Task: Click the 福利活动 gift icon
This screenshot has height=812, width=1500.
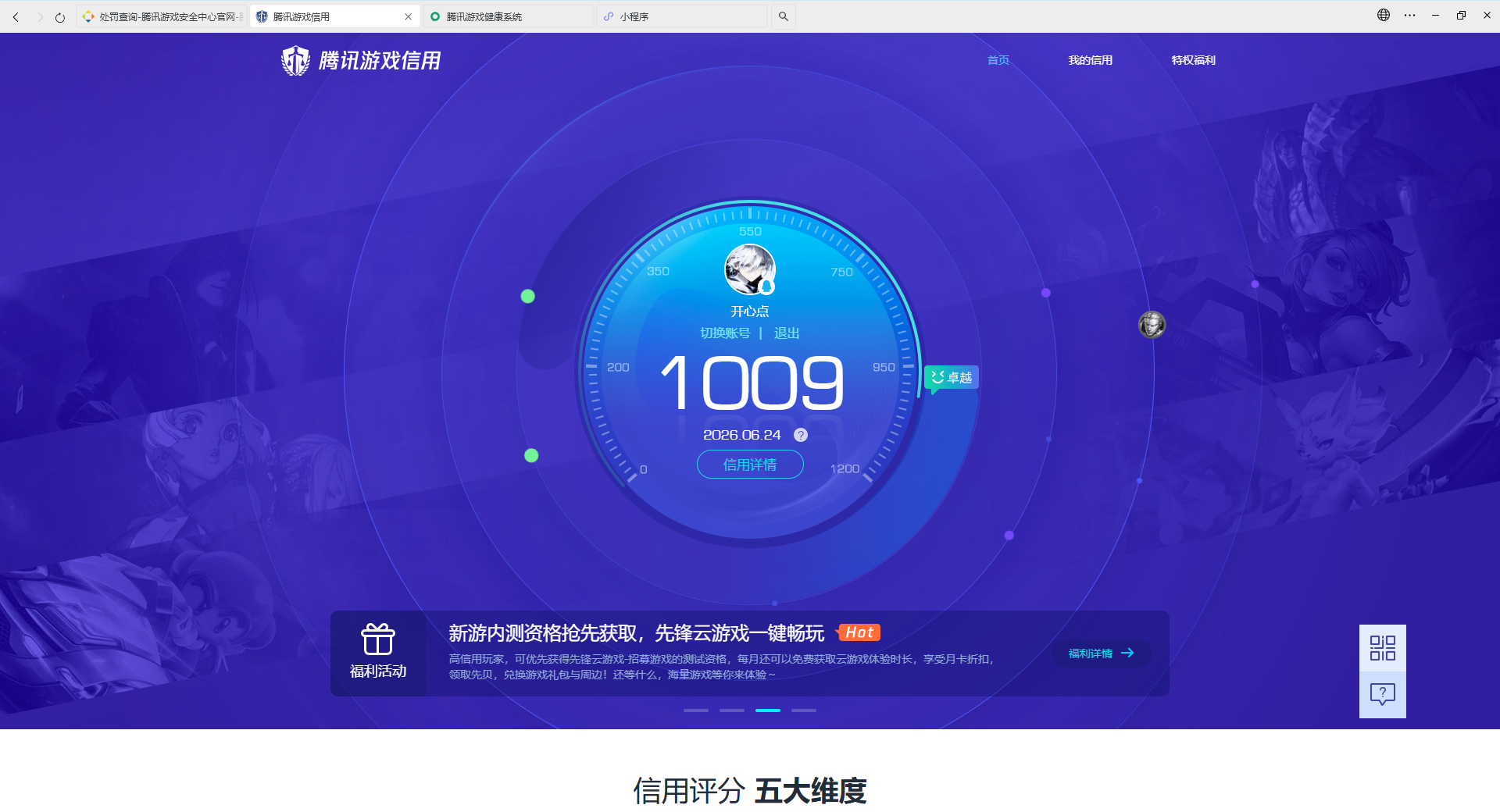Action: coord(378,639)
